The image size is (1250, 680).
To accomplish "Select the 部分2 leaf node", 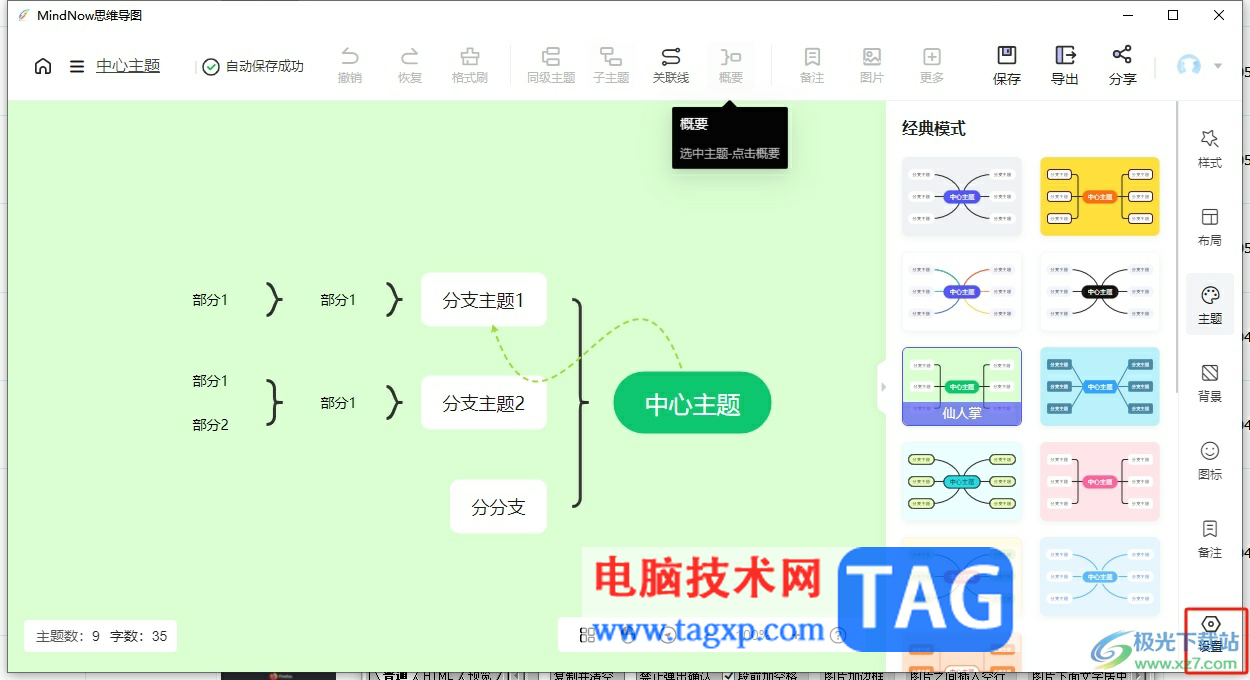I will 210,424.
